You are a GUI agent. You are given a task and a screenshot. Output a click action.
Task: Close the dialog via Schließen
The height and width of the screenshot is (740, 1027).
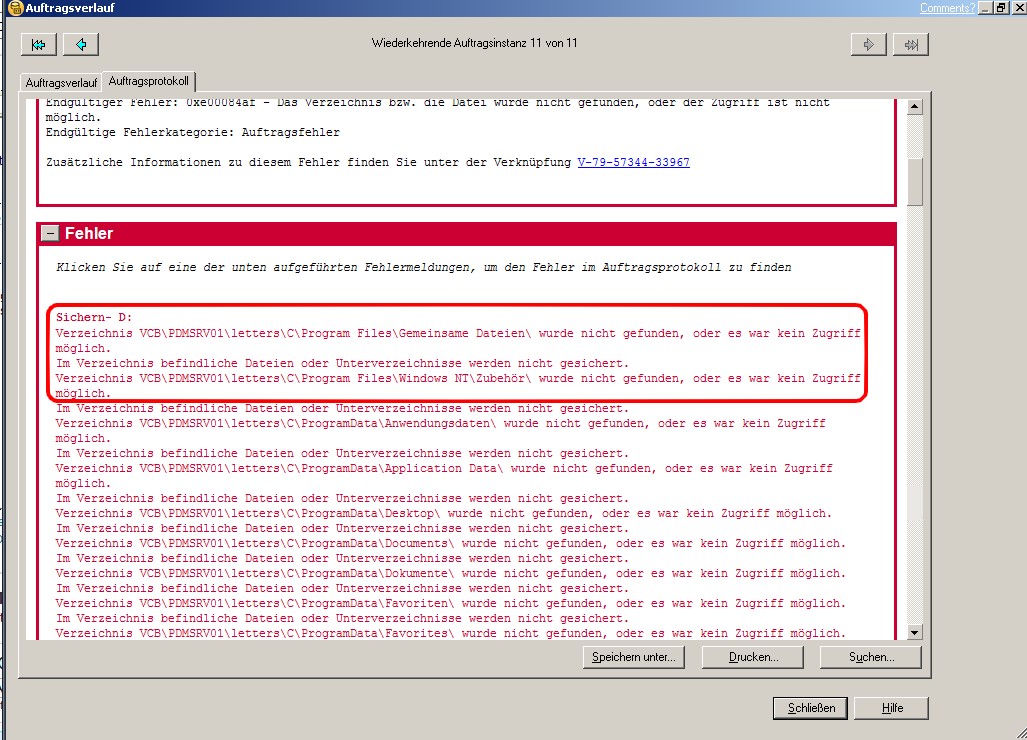[x=810, y=707]
